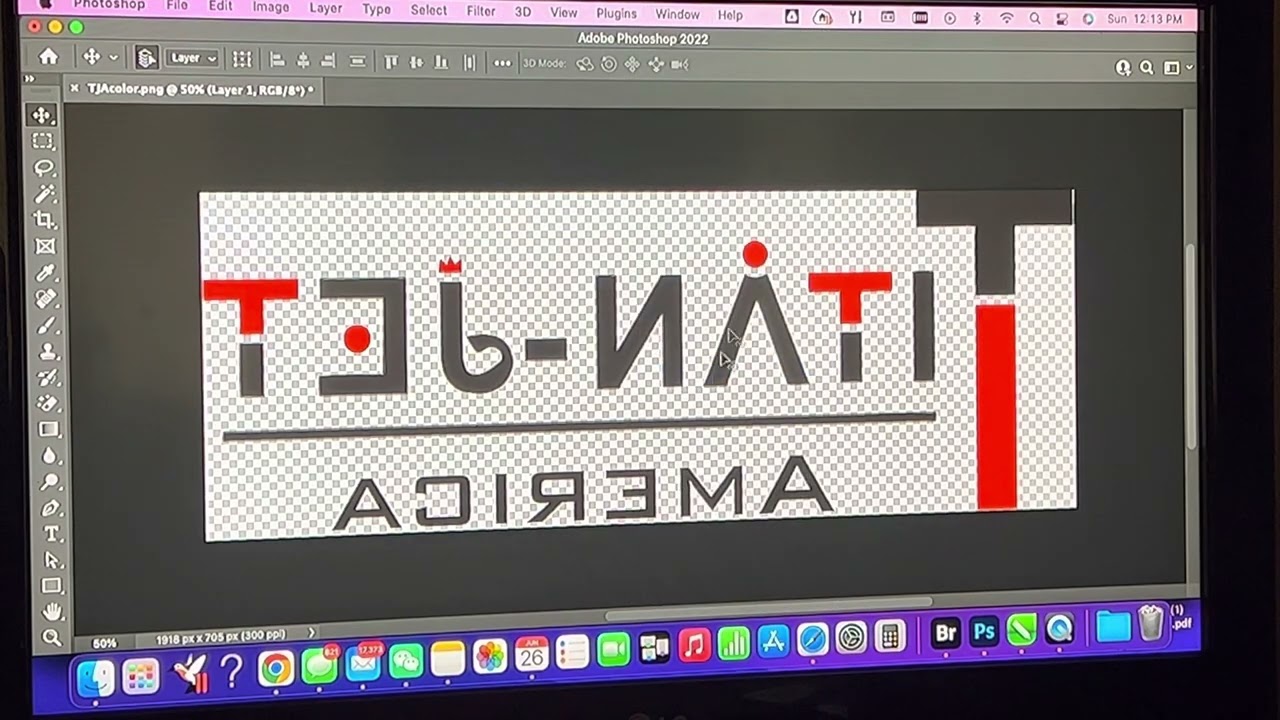Distribute horizontally in options bar

click(x=470, y=63)
